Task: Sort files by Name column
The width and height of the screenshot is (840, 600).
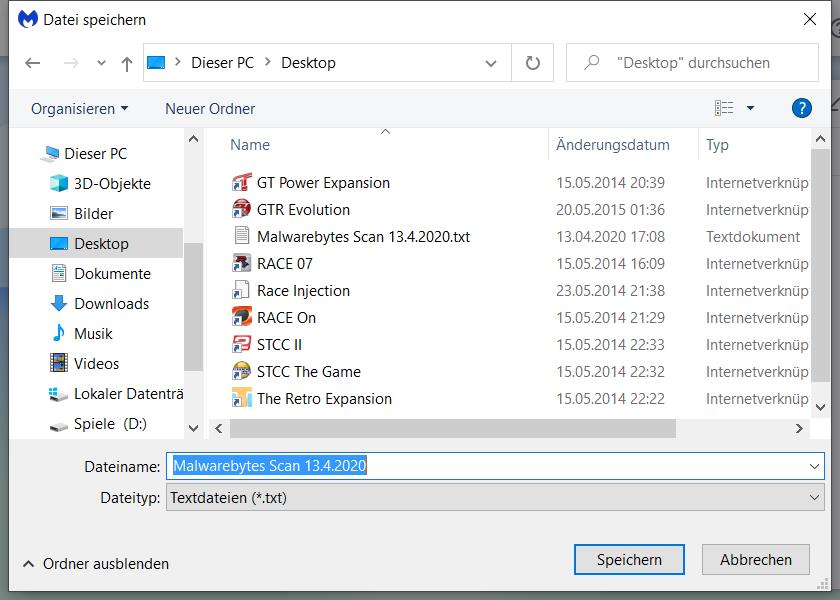Action: tap(250, 145)
